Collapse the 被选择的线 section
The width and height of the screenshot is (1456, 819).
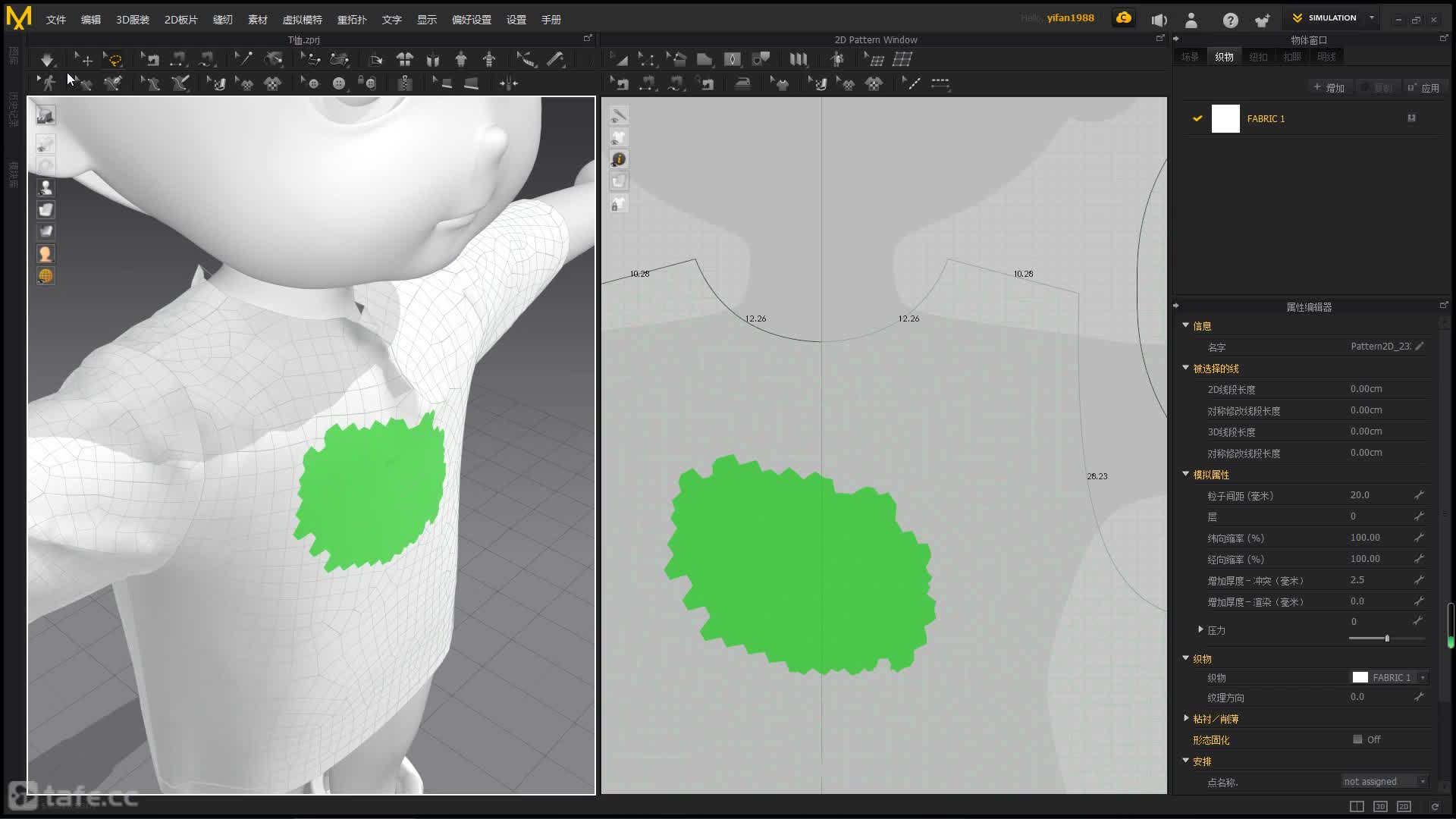point(1185,368)
